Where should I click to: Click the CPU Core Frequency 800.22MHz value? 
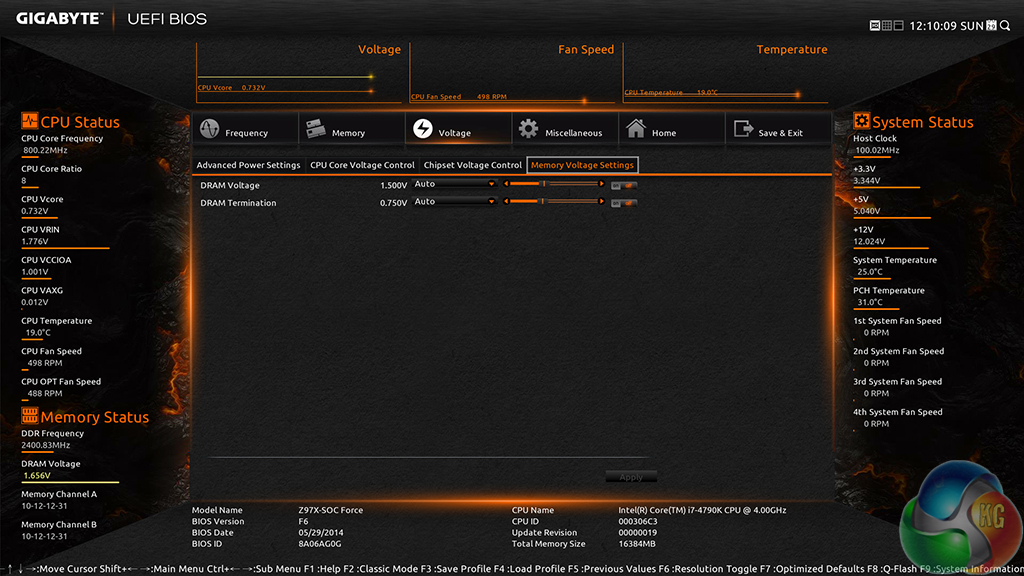pos(45,150)
